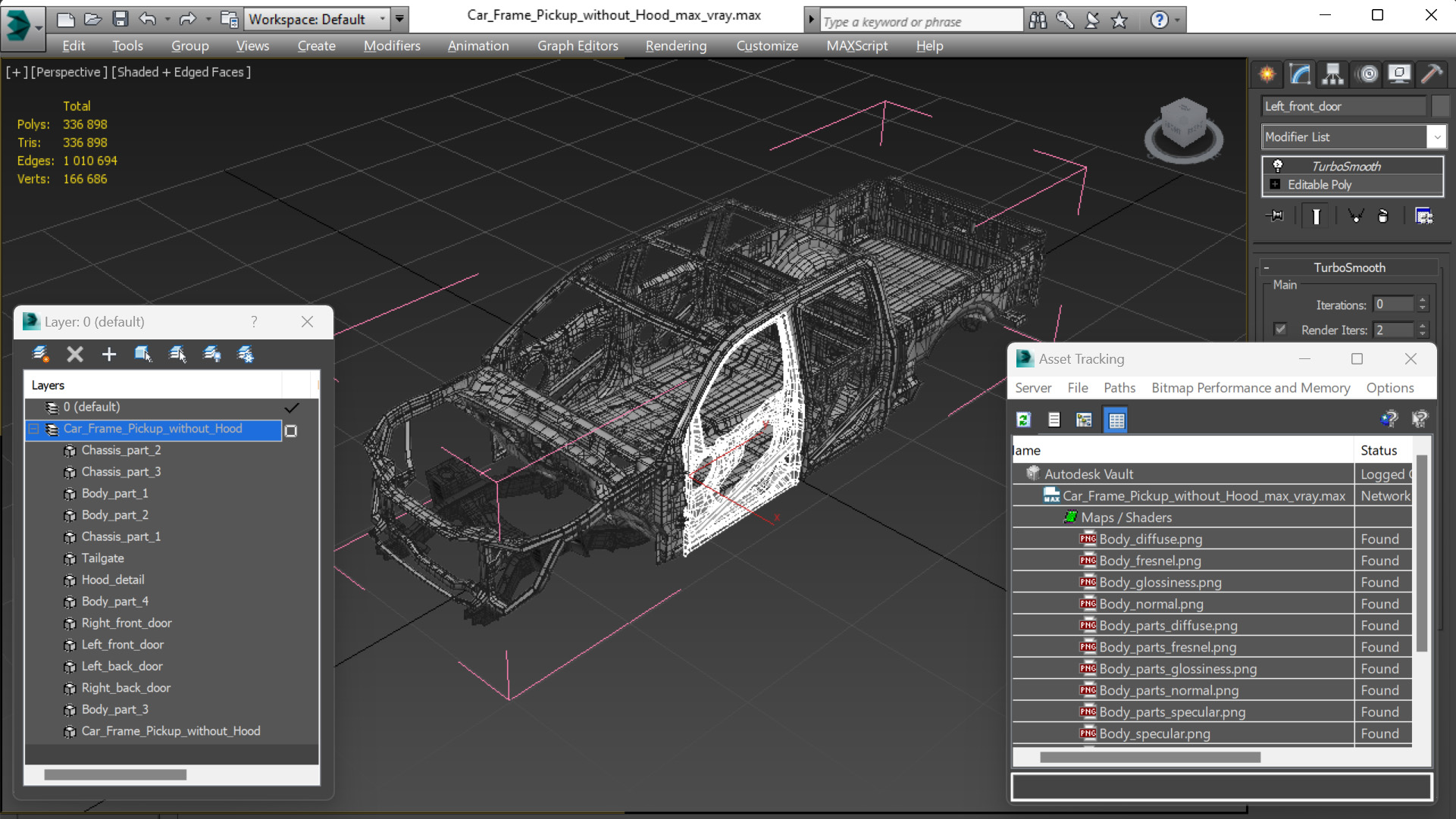
Task: Click Remove modifier from stack trash icon
Action: click(1382, 217)
